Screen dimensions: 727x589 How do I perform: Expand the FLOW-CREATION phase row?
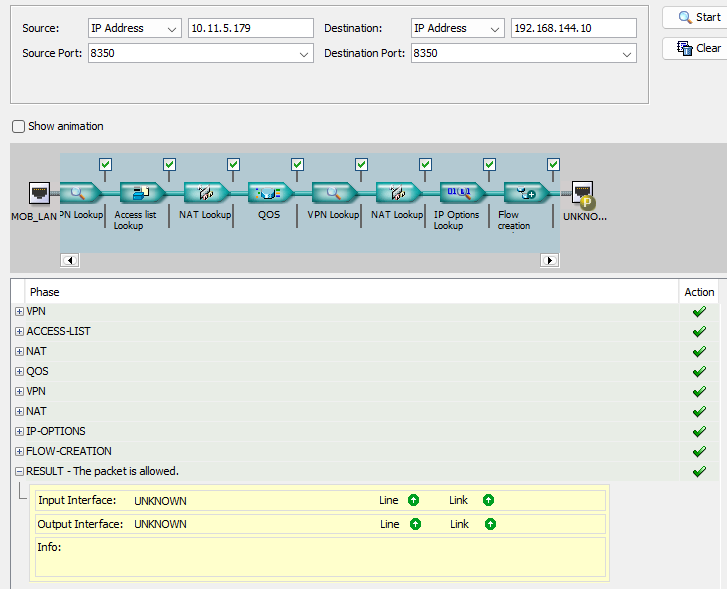click(19, 452)
